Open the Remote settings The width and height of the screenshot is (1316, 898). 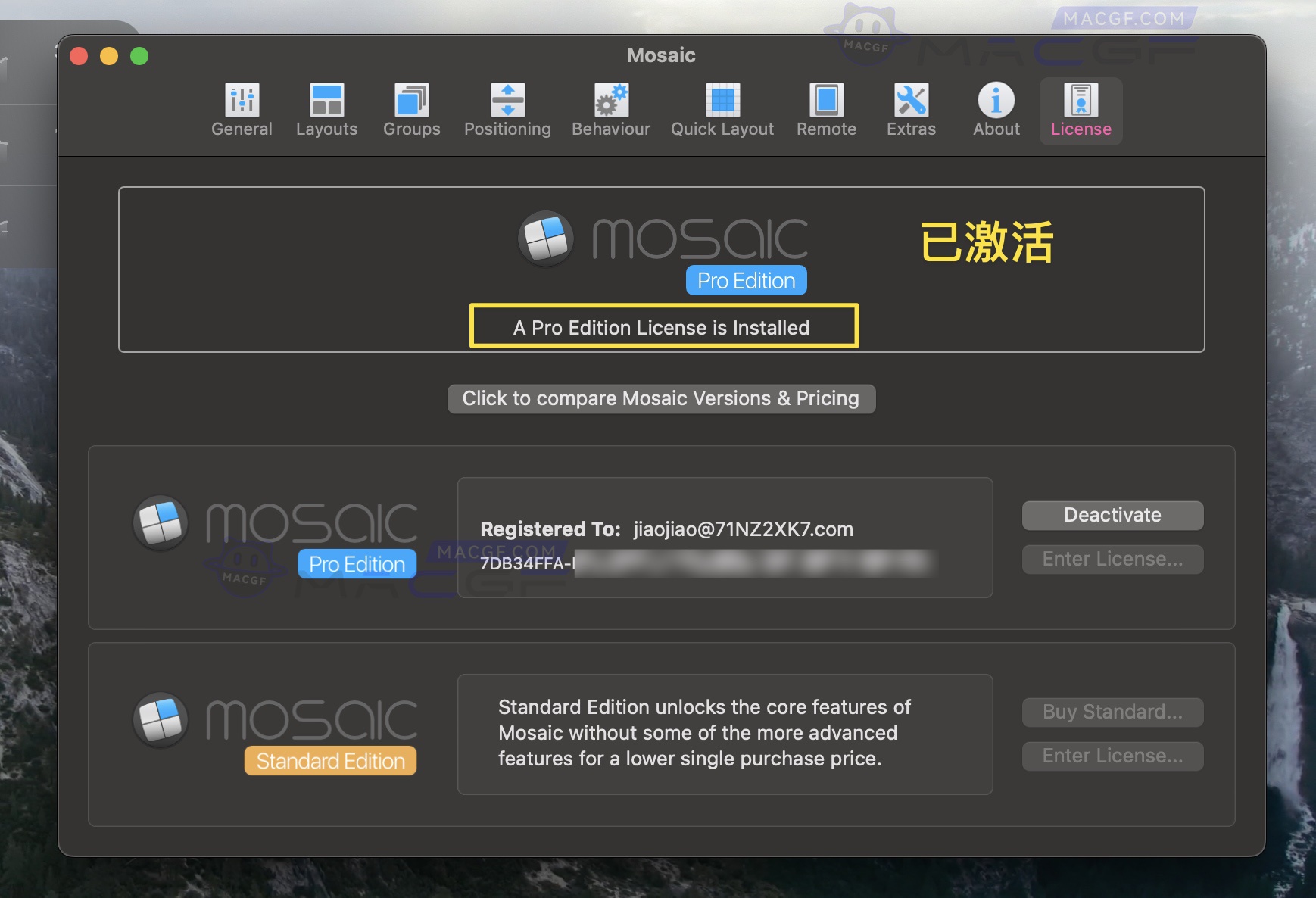(x=826, y=111)
